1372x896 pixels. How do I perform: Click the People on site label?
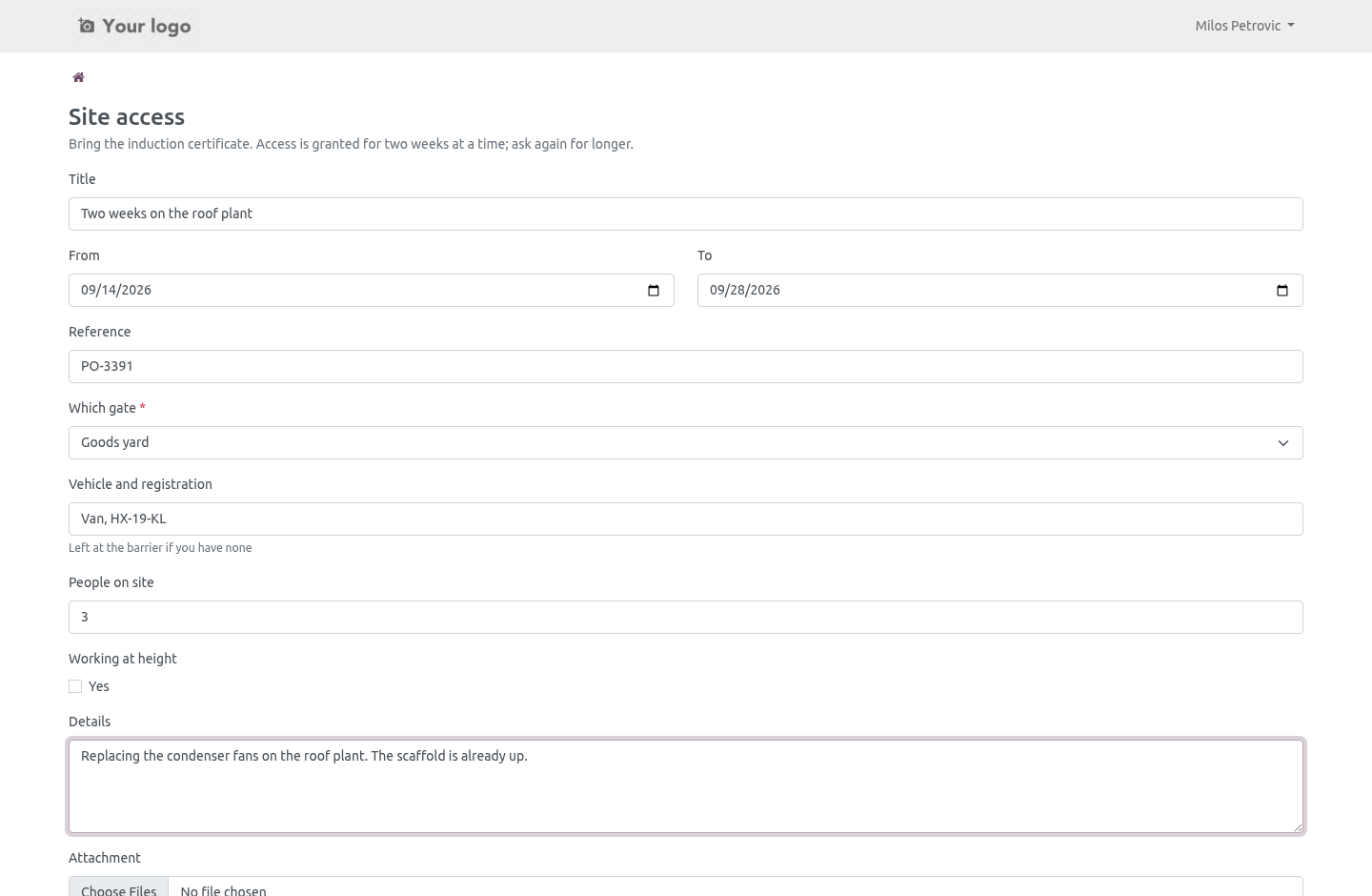pos(111,582)
